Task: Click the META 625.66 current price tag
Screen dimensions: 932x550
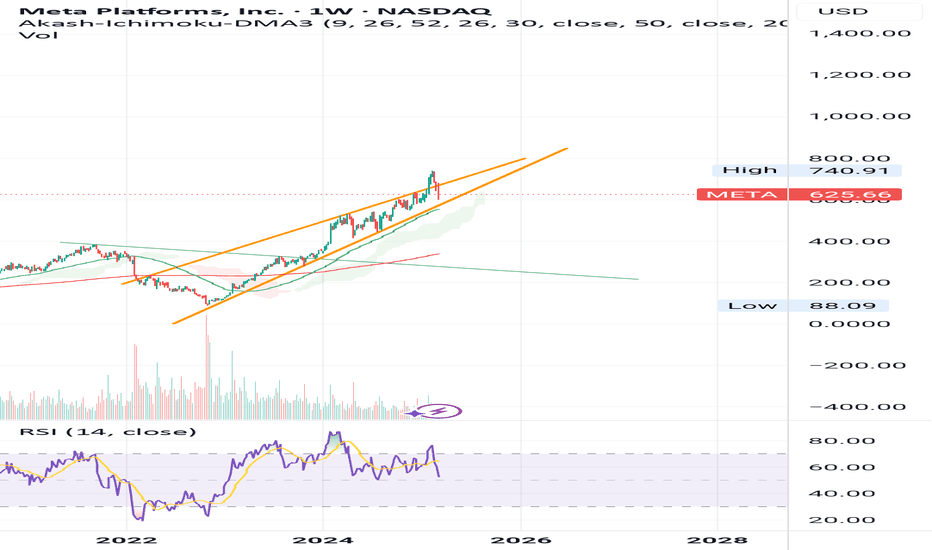Action: pos(799,194)
